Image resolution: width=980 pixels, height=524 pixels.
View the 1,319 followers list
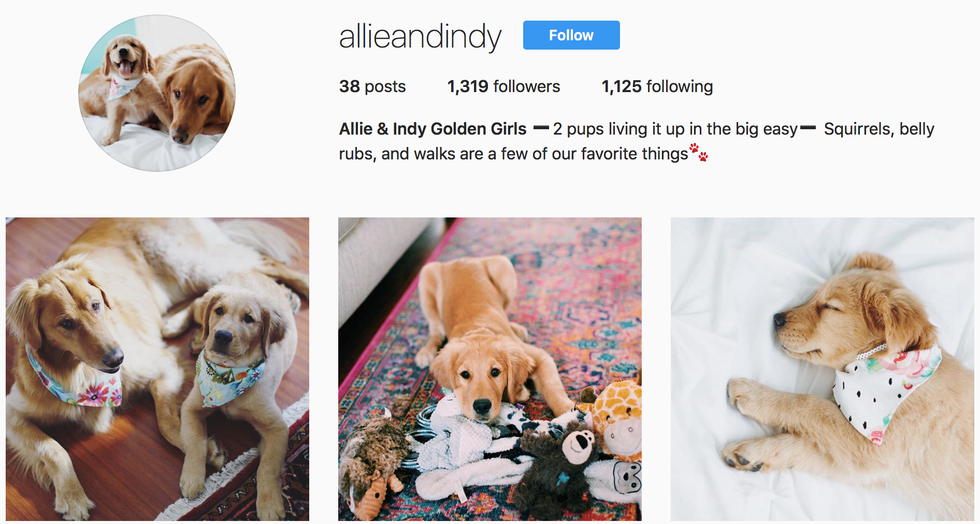(x=504, y=86)
